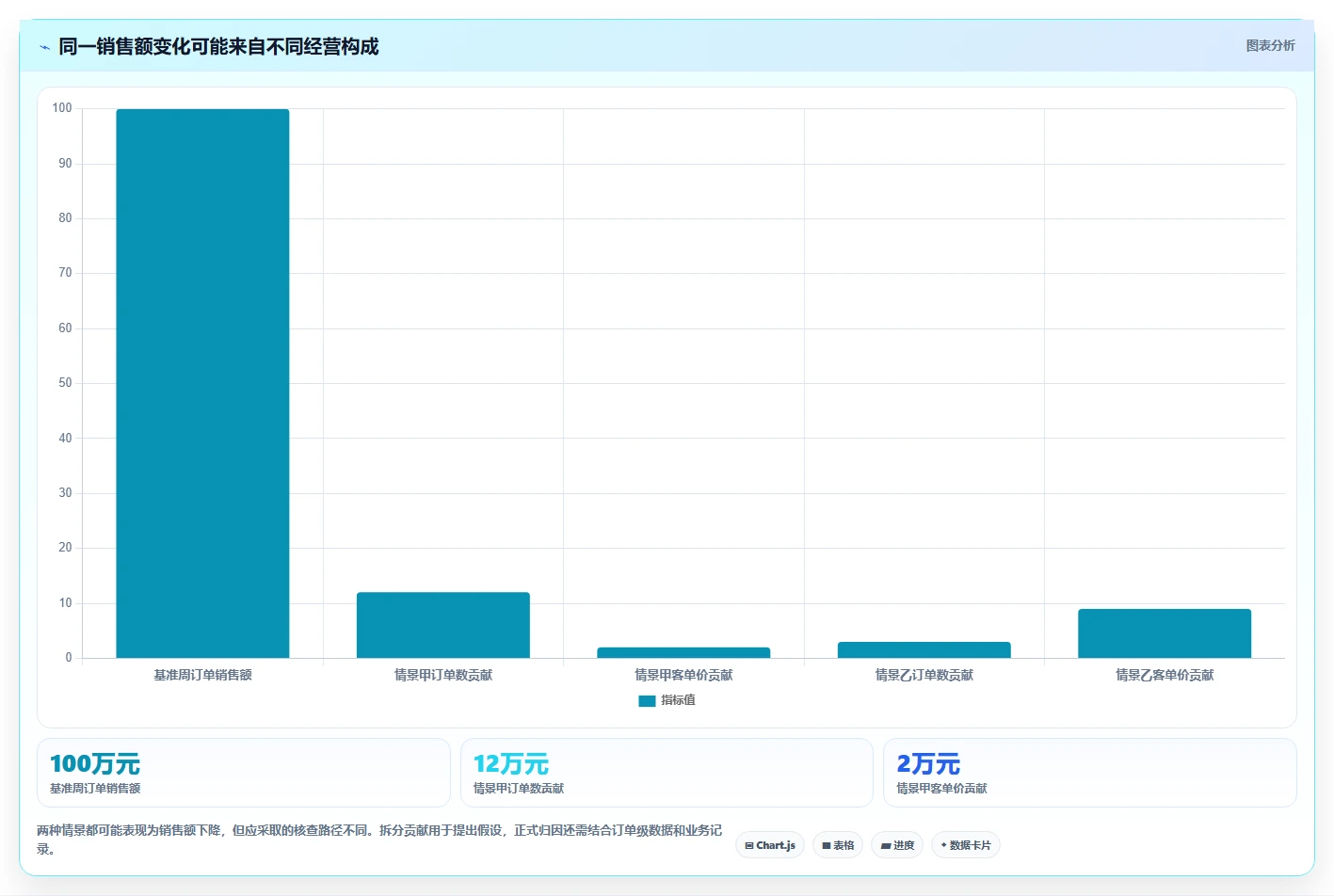Click the 进度 tag chip

897,845
